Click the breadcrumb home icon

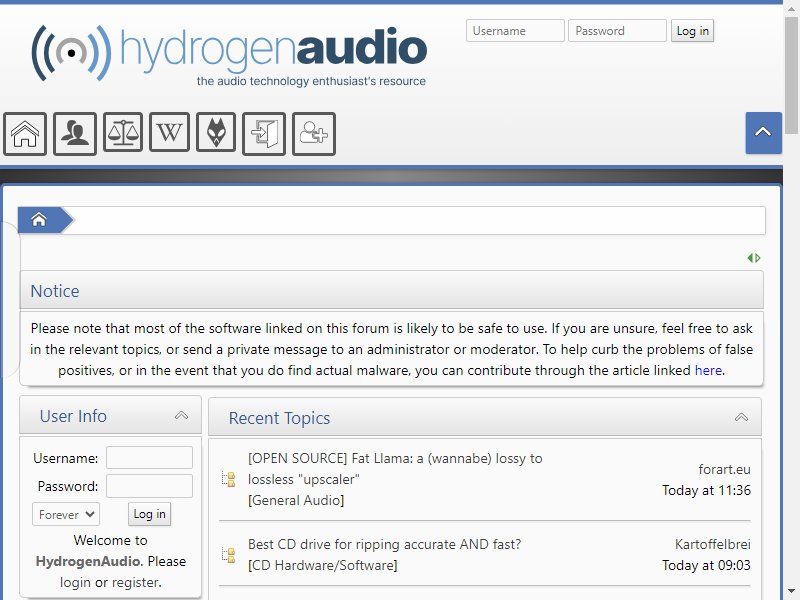tap(39, 220)
